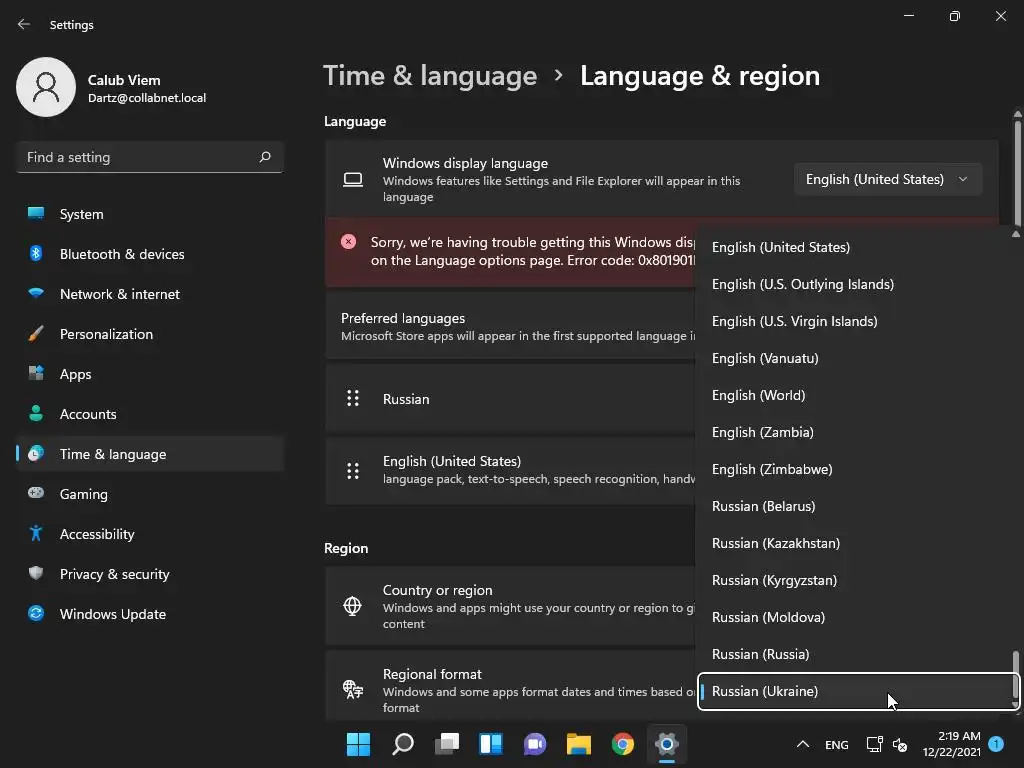Show hidden tray icons chevron
This screenshot has width=1024, height=768.
pos(803,744)
